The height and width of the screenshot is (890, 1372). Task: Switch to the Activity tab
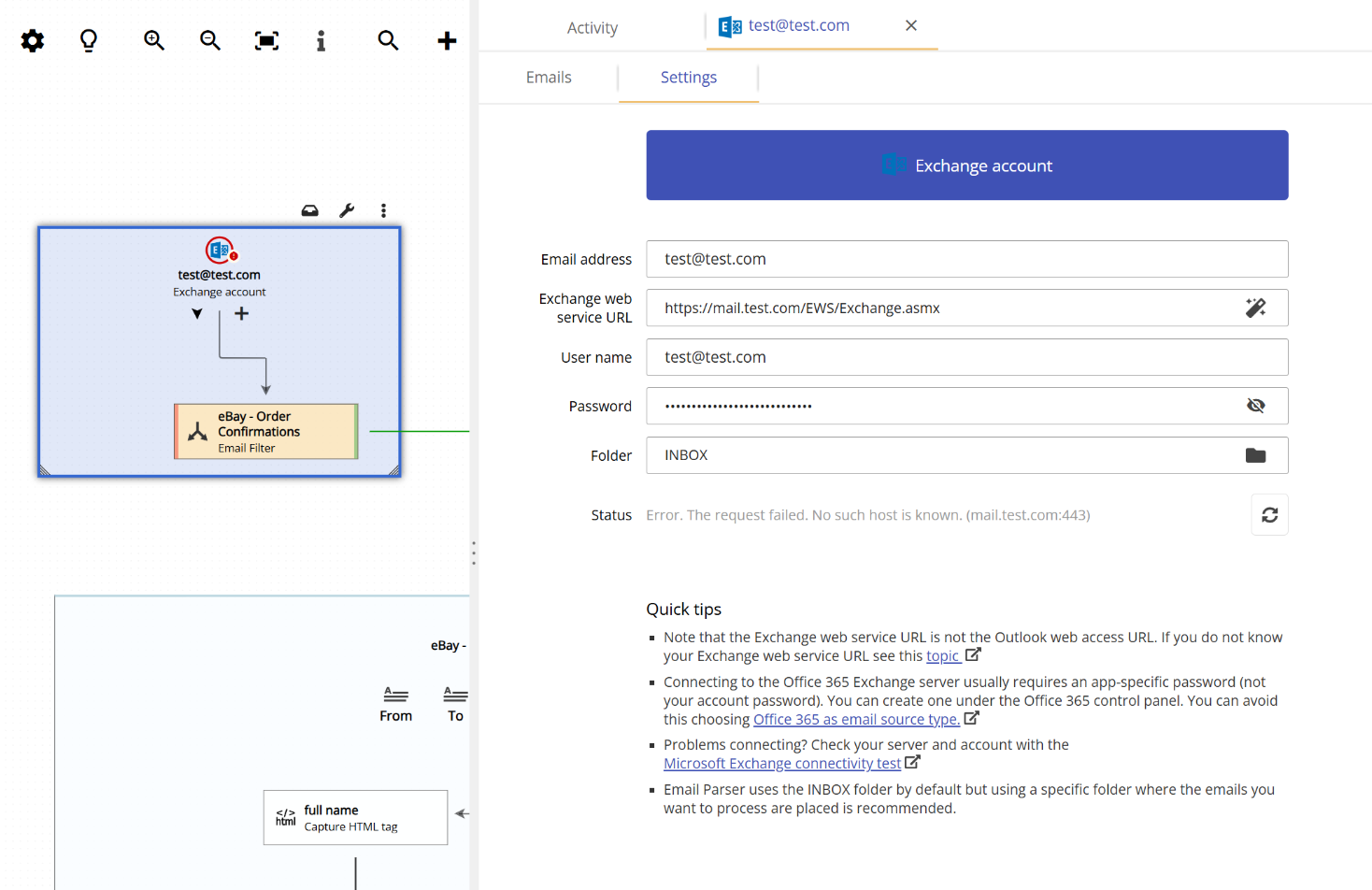pyautogui.click(x=592, y=27)
